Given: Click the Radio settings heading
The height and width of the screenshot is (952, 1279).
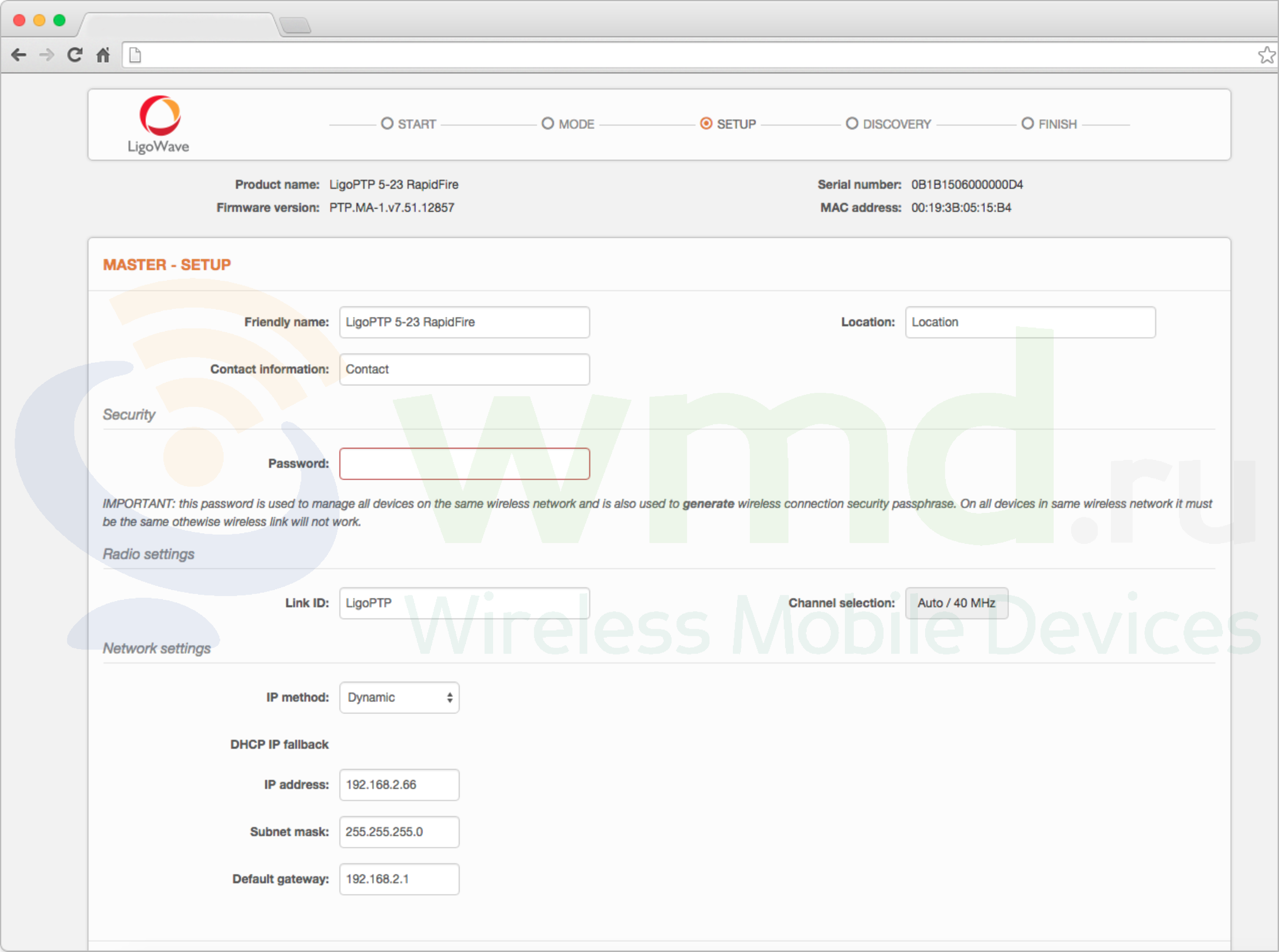Looking at the screenshot, I should coord(149,554).
